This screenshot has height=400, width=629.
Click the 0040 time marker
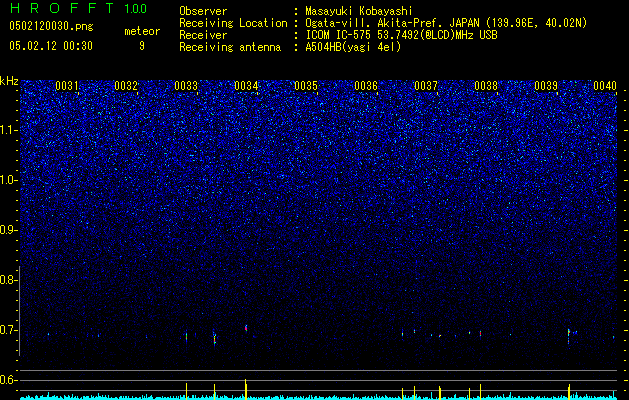pos(605,86)
